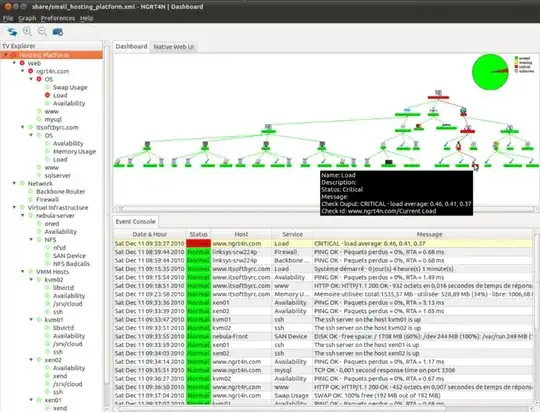Click the status icon next to Swap Usage
Viewport: 540px width, 412px height.
click(48, 87)
